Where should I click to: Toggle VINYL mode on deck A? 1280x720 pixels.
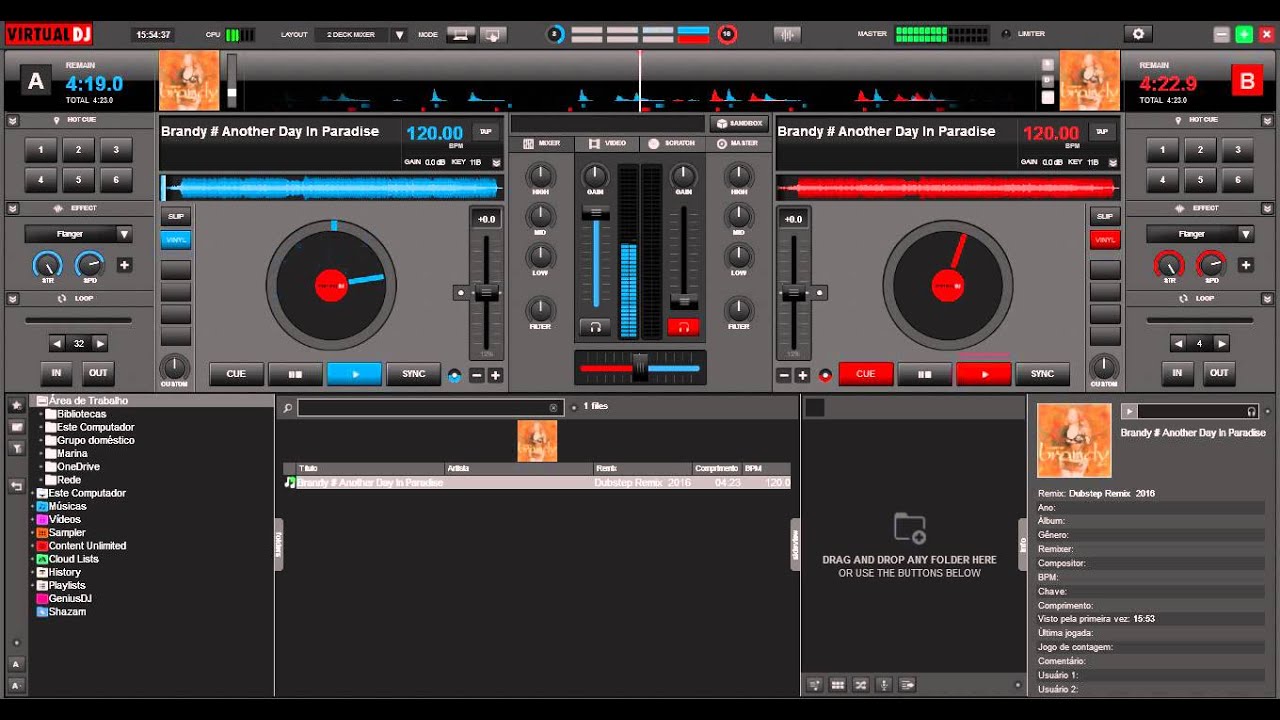[x=176, y=240]
